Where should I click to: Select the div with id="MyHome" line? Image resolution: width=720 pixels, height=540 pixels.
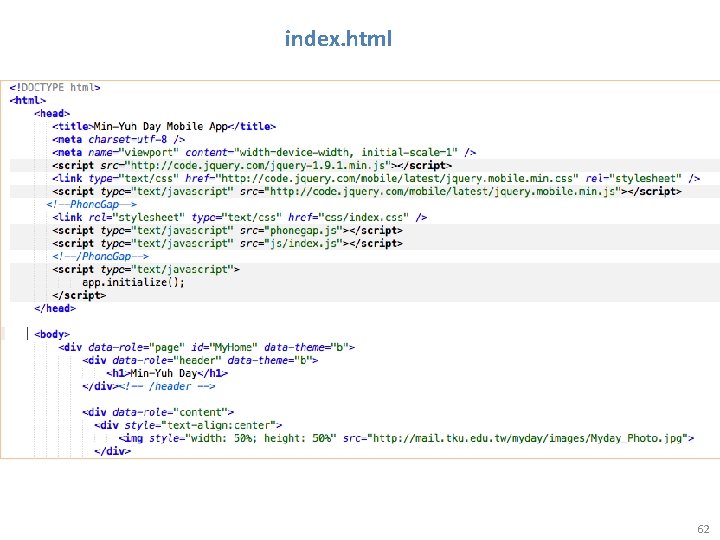pos(207,347)
